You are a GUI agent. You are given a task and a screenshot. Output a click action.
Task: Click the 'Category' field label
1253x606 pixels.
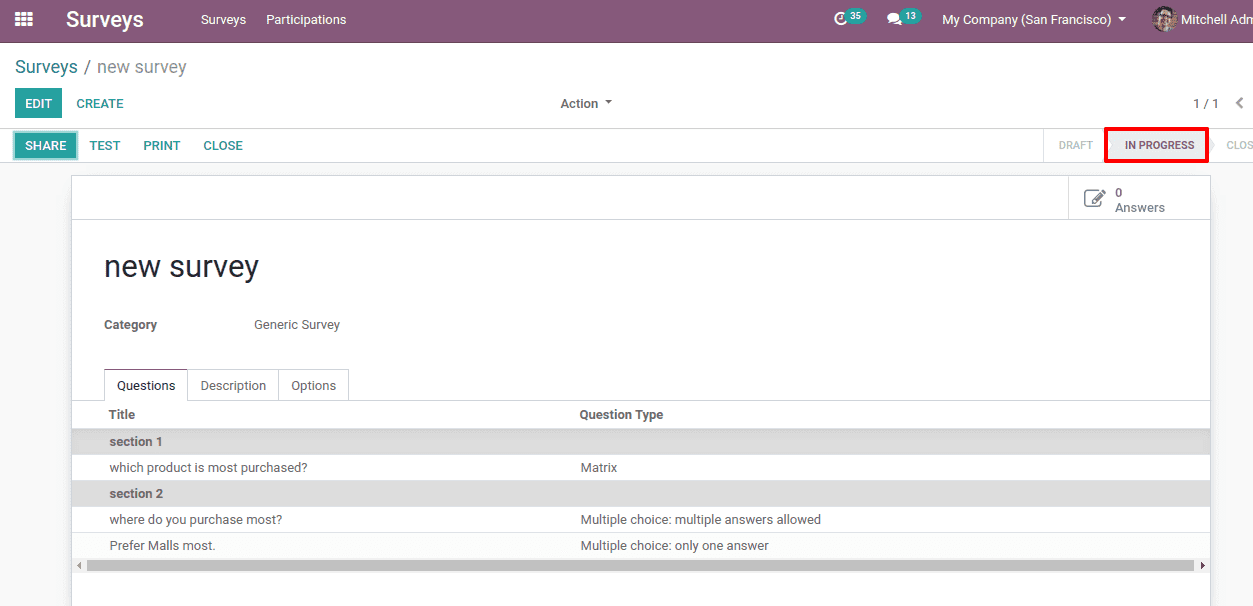130,324
